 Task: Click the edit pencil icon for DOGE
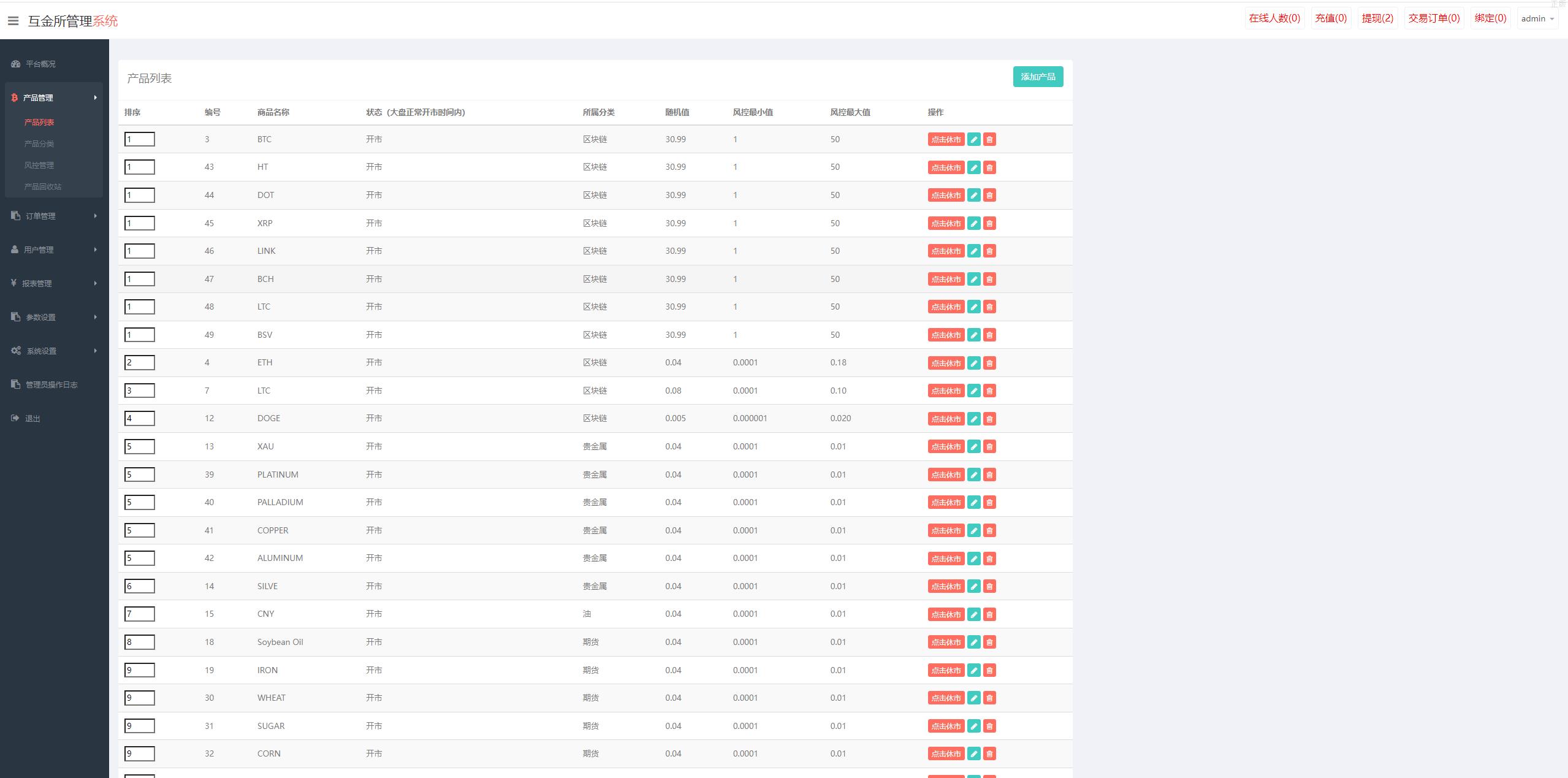(x=973, y=419)
